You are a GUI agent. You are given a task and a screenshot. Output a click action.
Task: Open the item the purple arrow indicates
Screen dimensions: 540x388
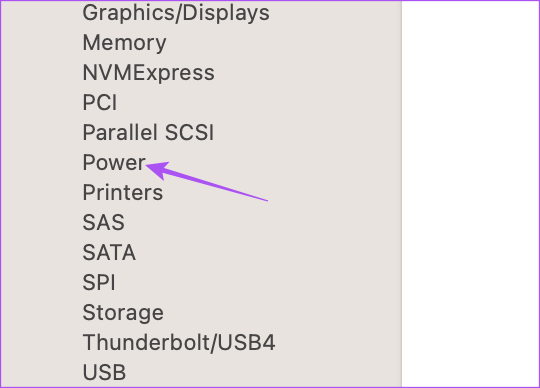114,162
